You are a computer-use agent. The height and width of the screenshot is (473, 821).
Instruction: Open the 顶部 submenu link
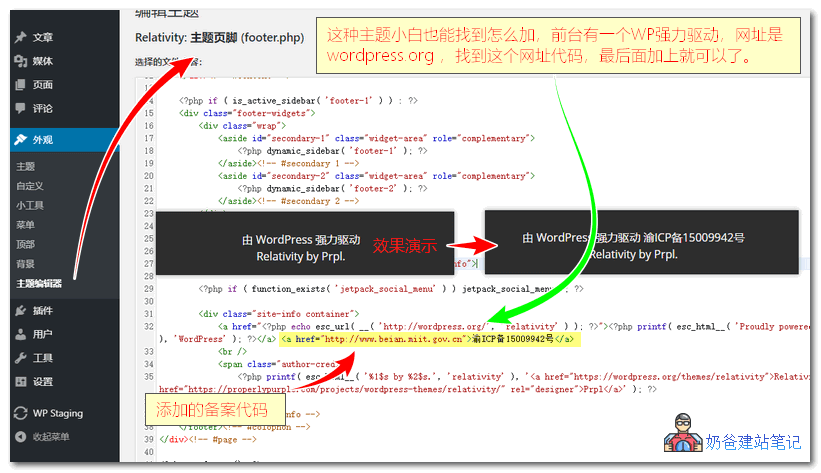pos(25,244)
